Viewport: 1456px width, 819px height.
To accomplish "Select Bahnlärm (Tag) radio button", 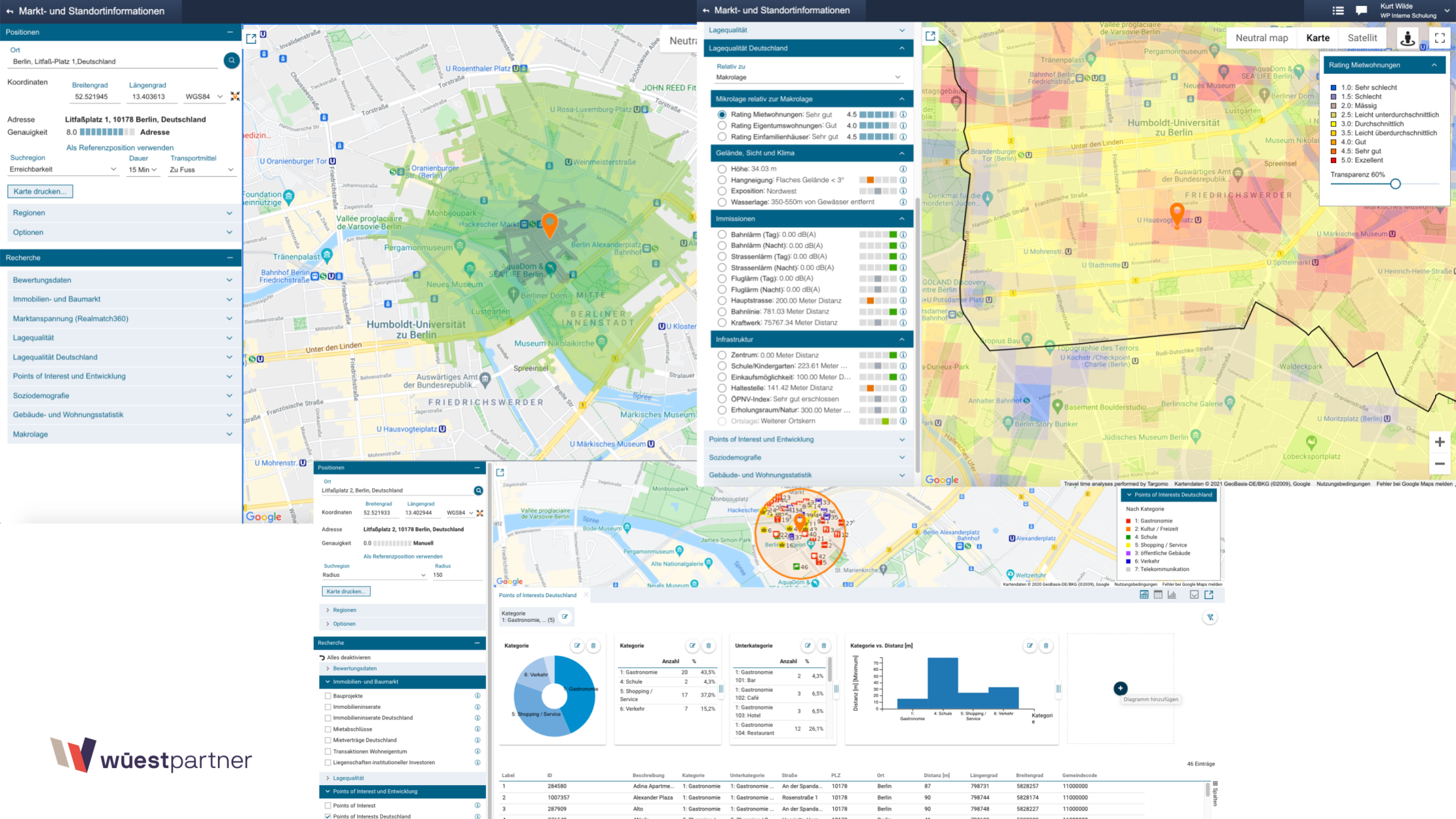I will 722,235.
